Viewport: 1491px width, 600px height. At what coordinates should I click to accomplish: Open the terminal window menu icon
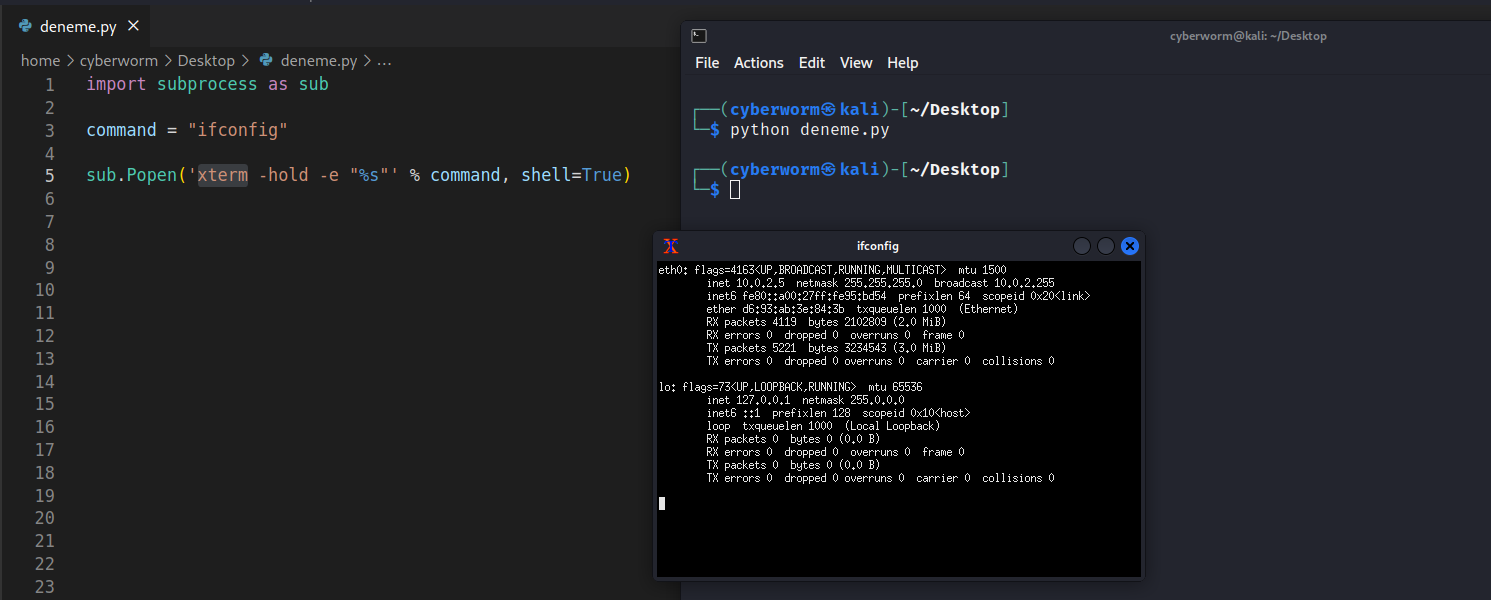[x=699, y=36]
